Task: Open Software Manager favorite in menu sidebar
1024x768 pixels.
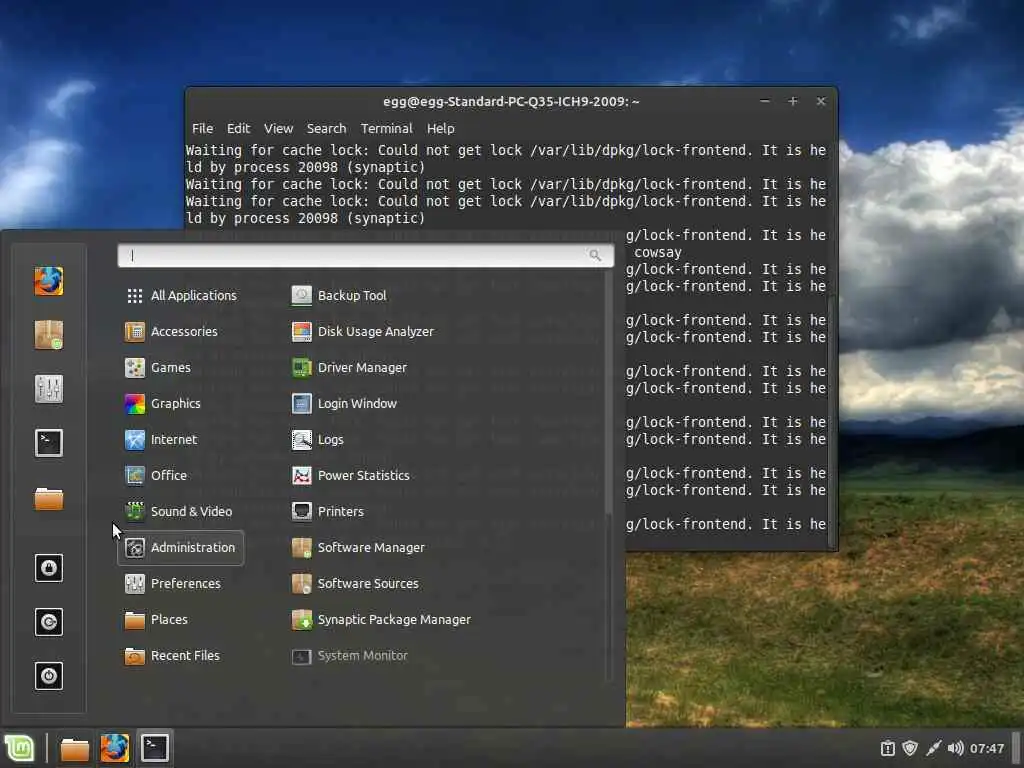Action: [49, 335]
